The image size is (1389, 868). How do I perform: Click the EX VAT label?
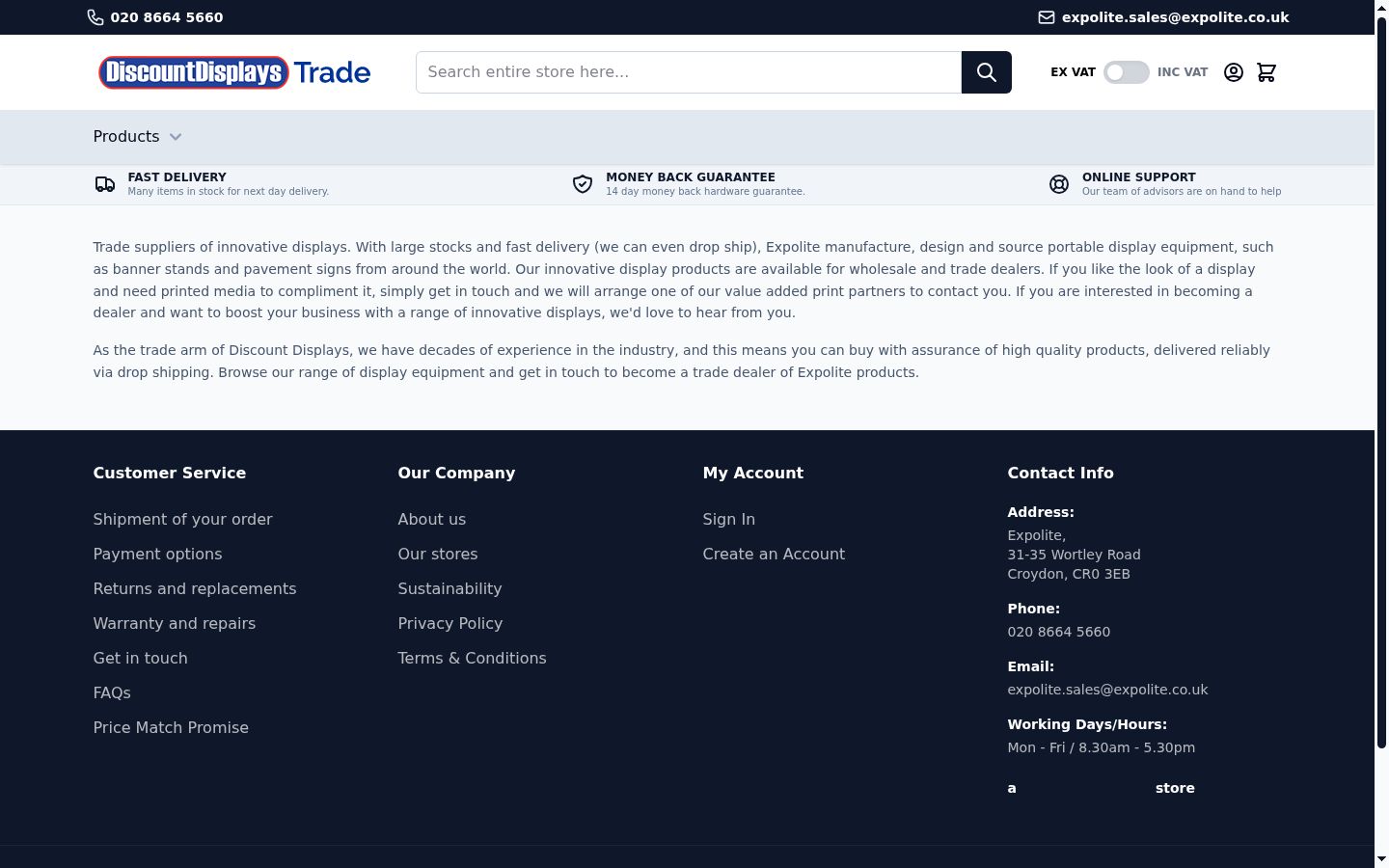click(x=1073, y=72)
